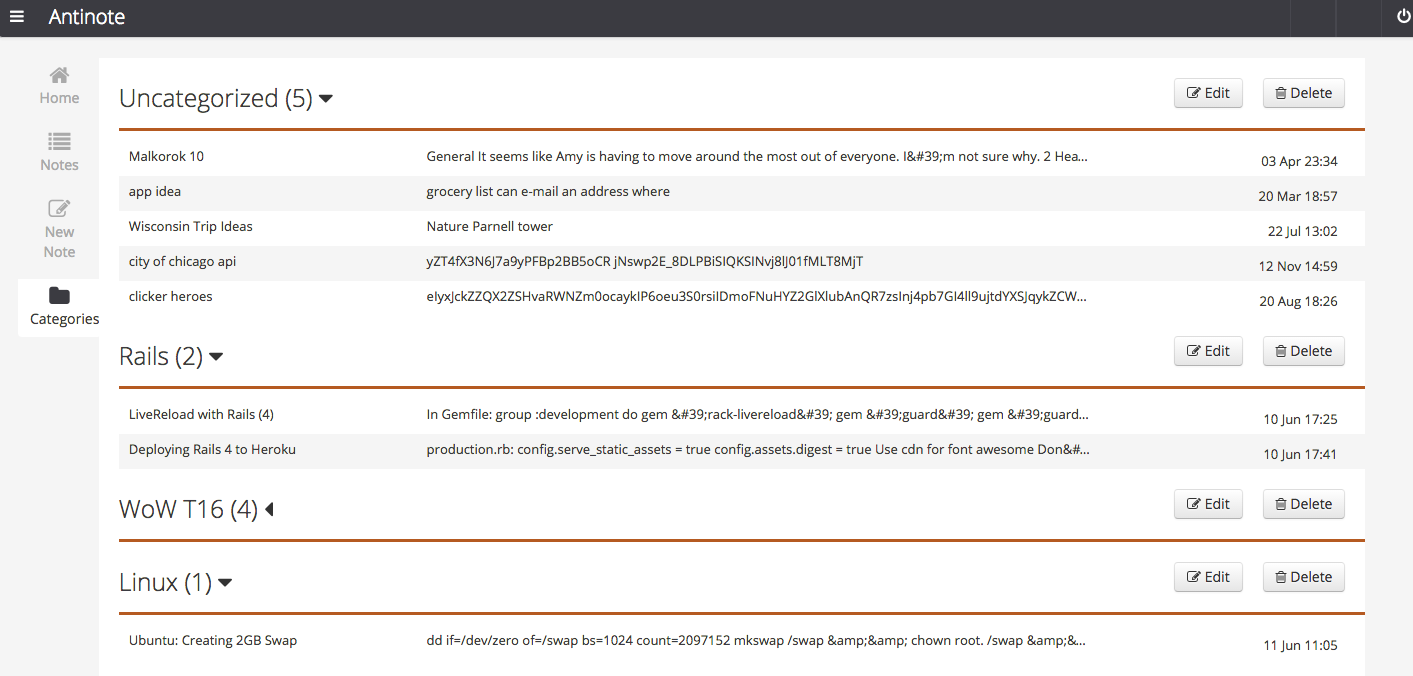
Task: Edit the WoW T16 category
Action: coord(1208,504)
